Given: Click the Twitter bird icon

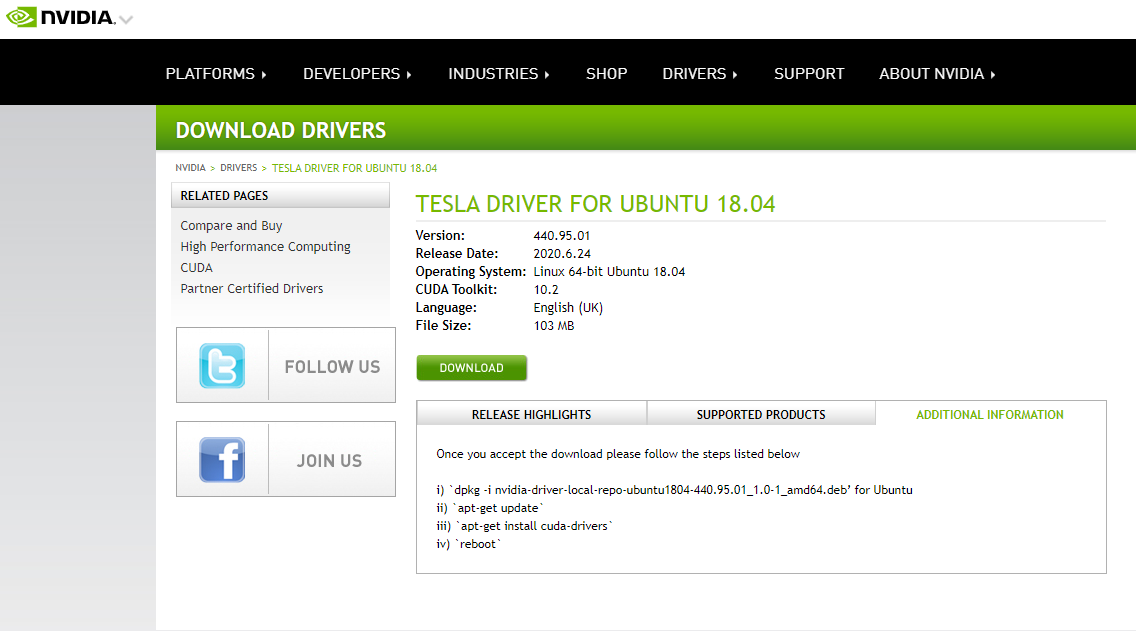Looking at the screenshot, I should (222, 365).
